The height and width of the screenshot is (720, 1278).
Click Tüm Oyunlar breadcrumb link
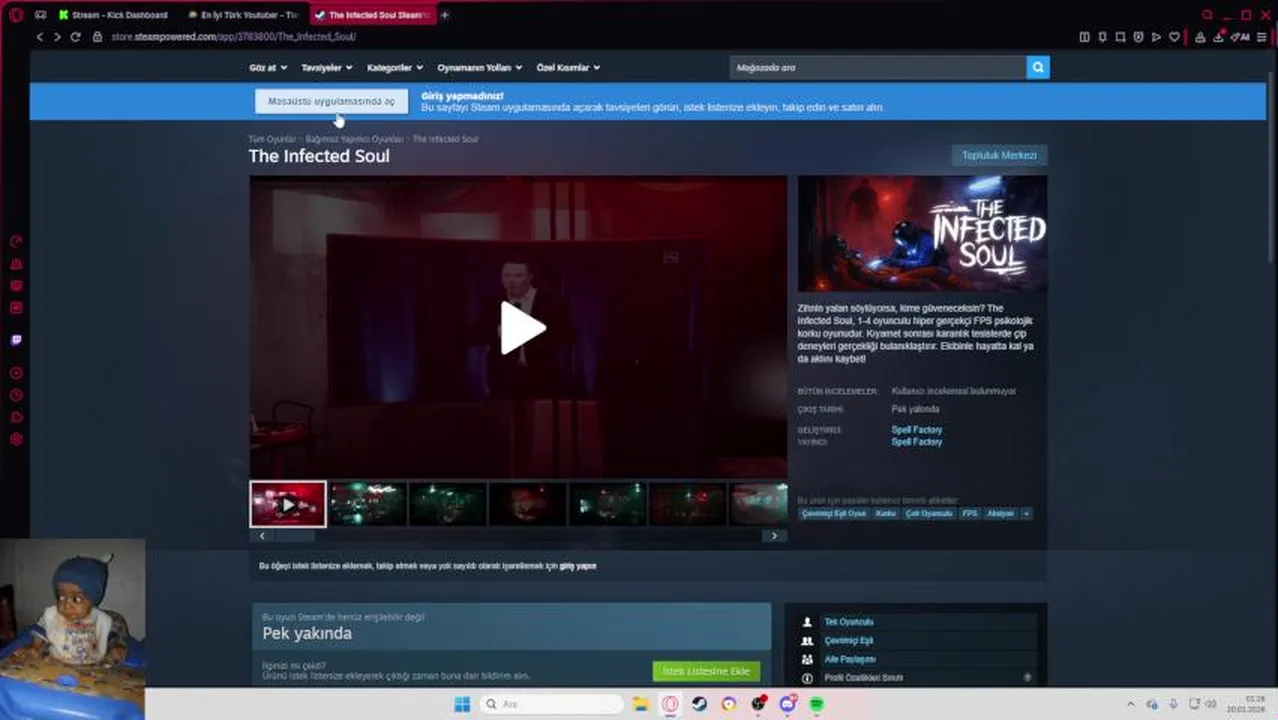coord(272,139)
